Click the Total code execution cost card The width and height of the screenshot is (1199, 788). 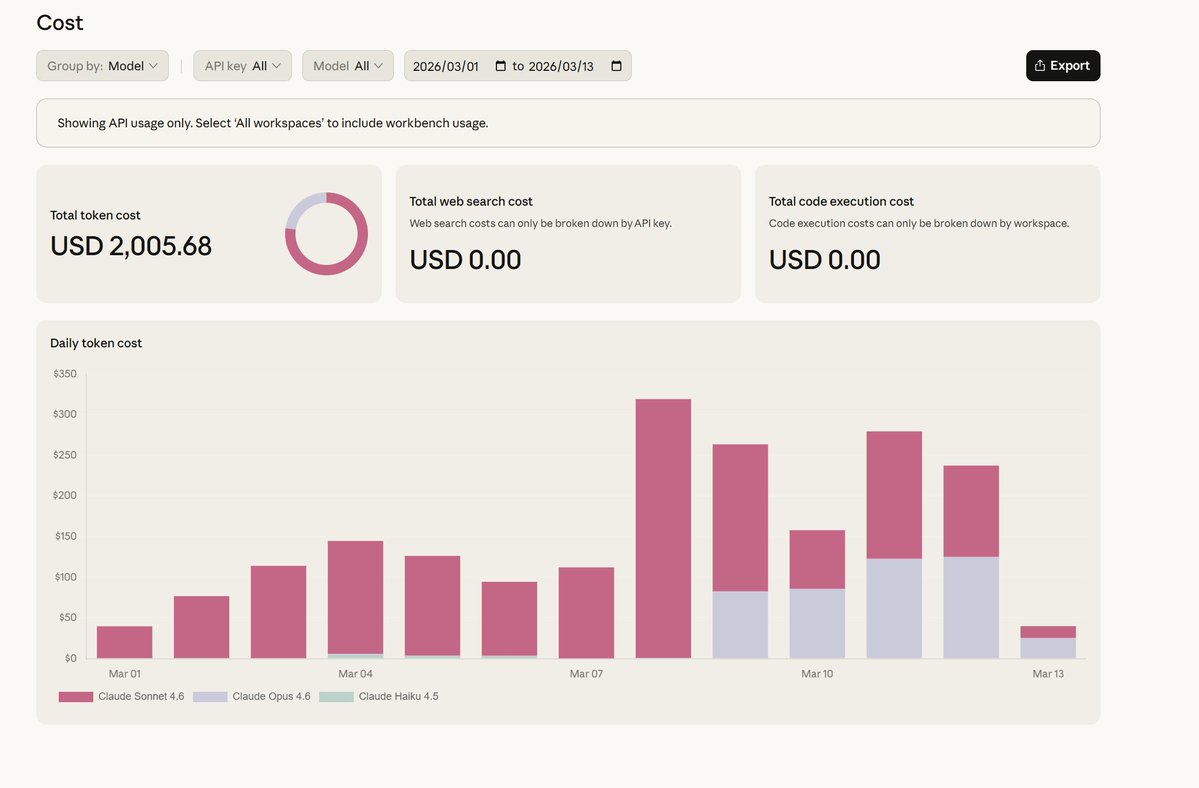(x=927, y=234)
